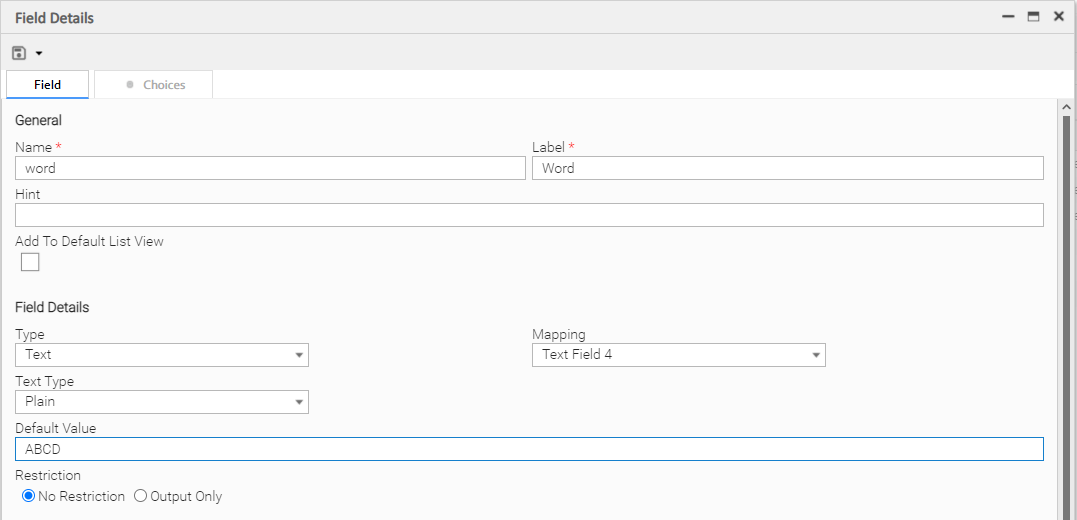Close the Field Details dialog
This screenshot has height=520, width=1077.
pos(1058,17)
